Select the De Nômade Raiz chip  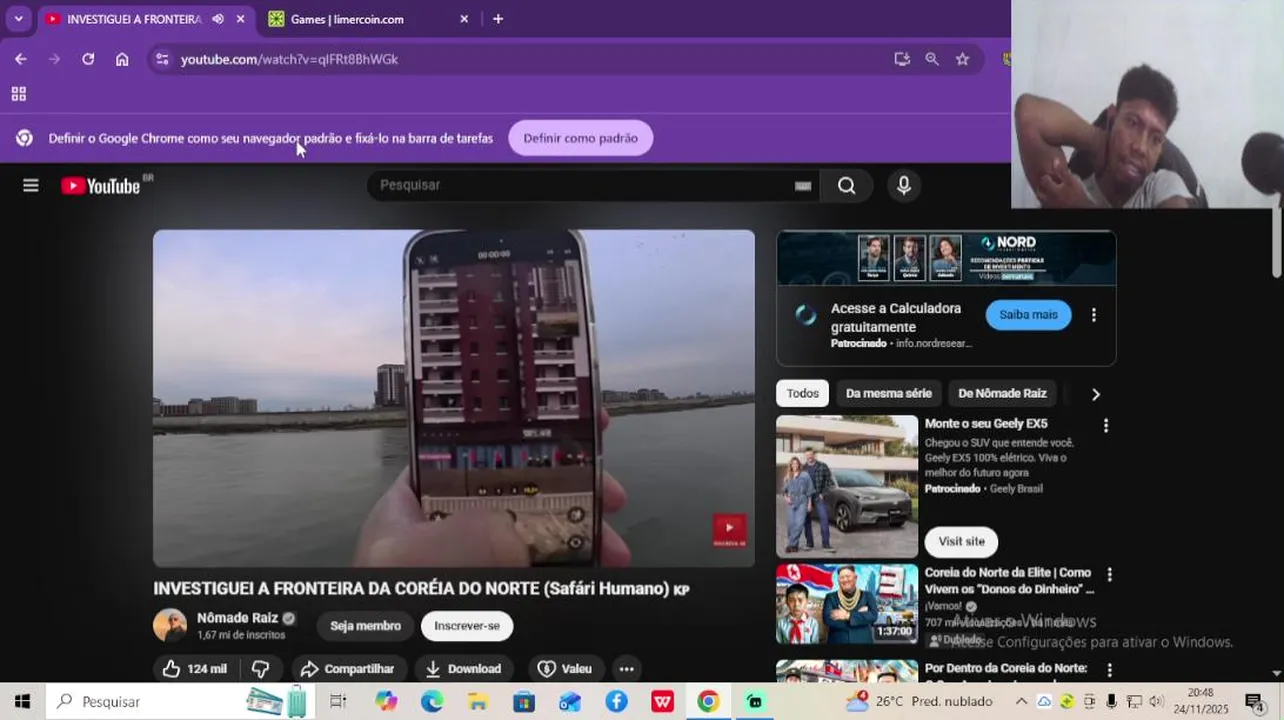(x=1002, y=393)
